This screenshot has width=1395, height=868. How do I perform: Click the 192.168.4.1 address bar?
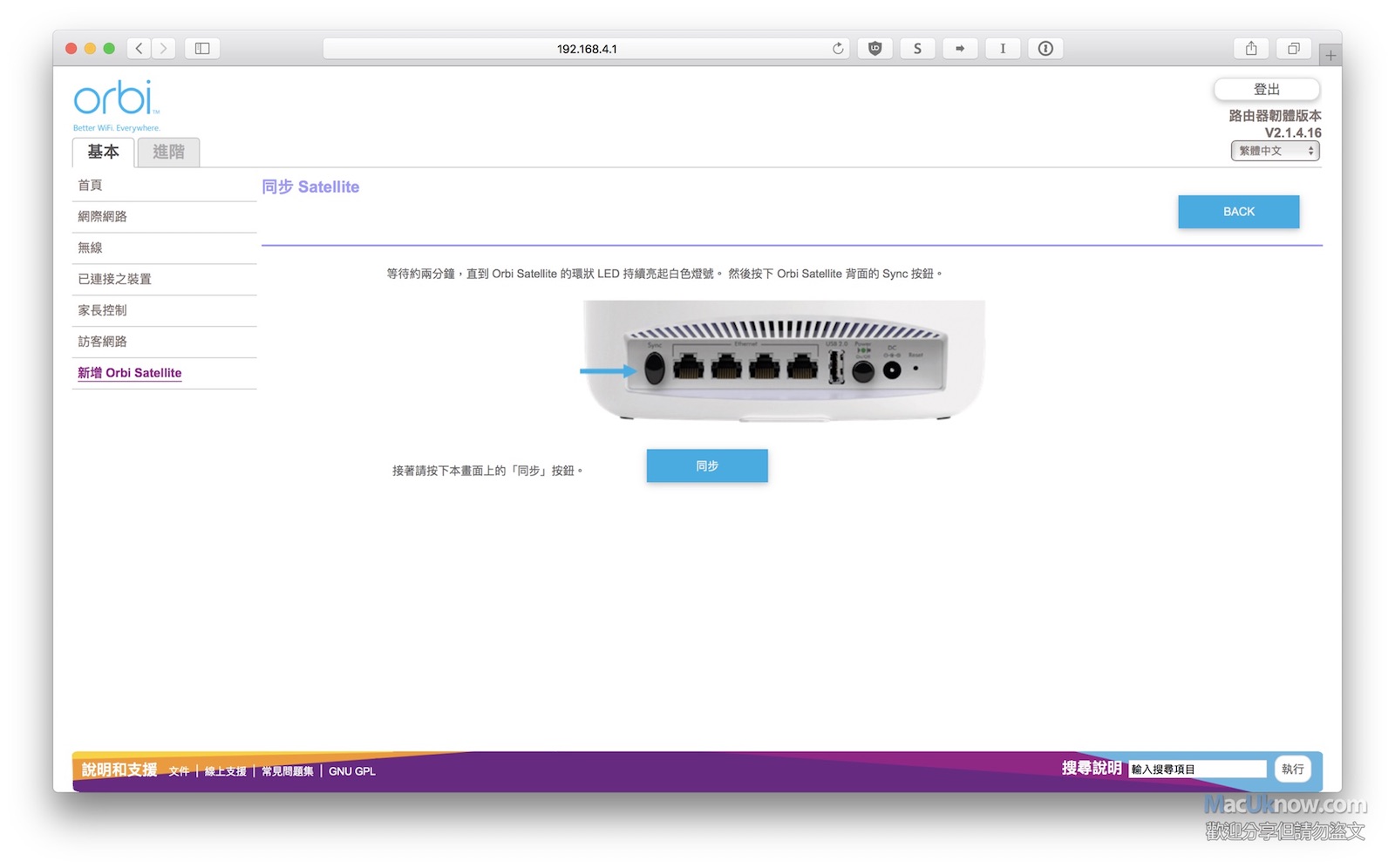[x=586, y=49]
